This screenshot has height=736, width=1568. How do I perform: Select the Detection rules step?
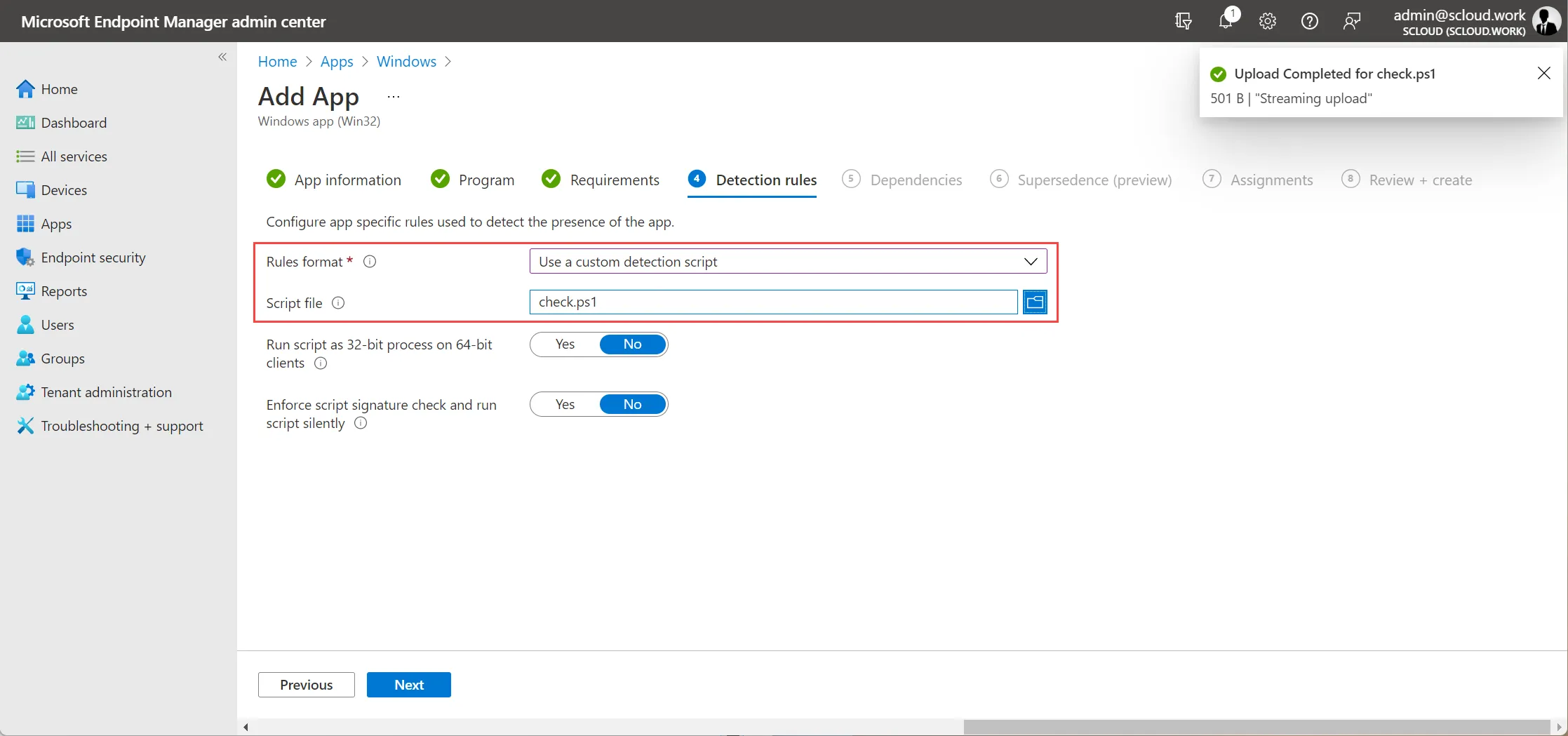(x=752, y=180)
